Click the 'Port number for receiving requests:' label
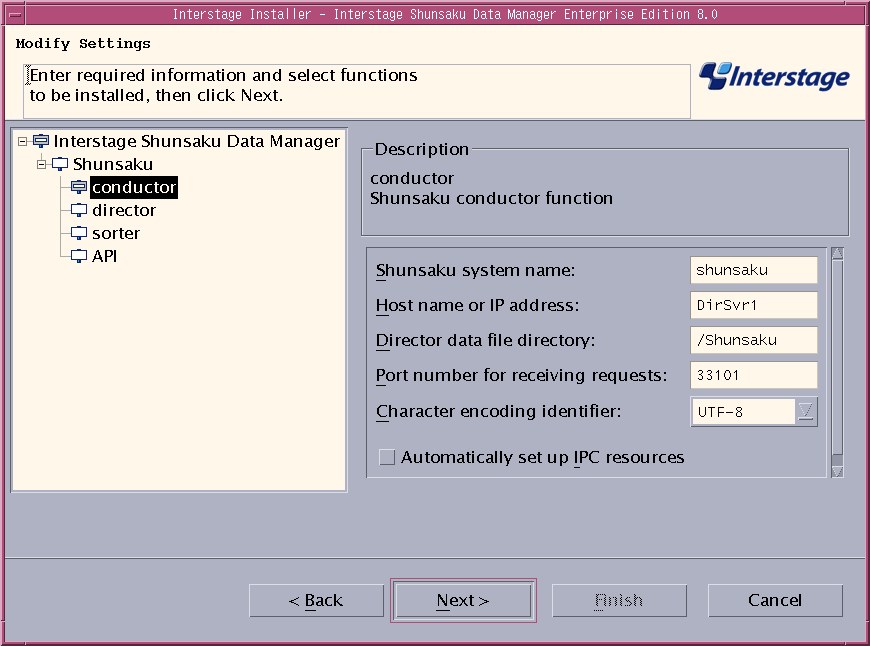 click(522, 375)
